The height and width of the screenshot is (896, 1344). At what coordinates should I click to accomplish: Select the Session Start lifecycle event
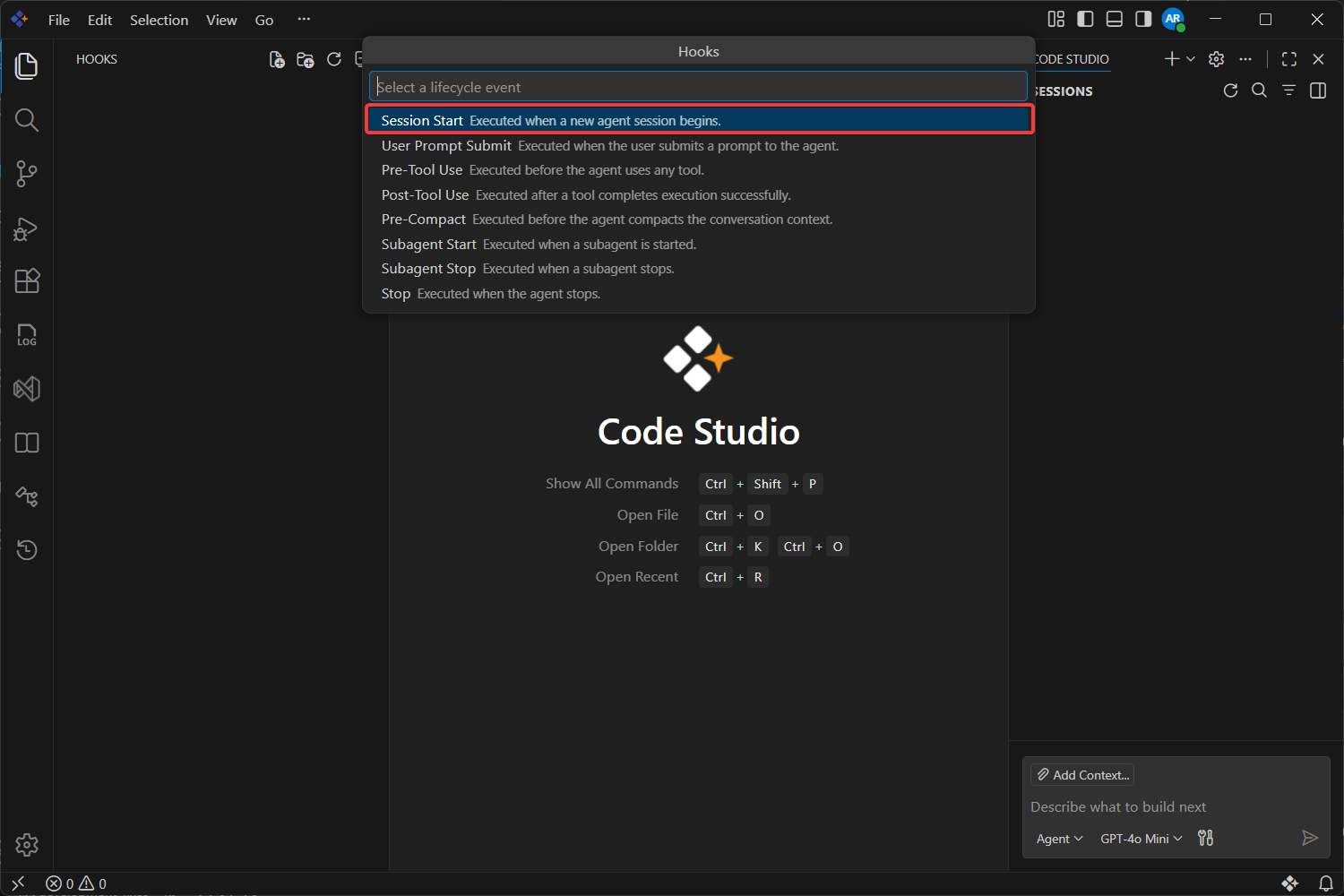click(699, 119)
